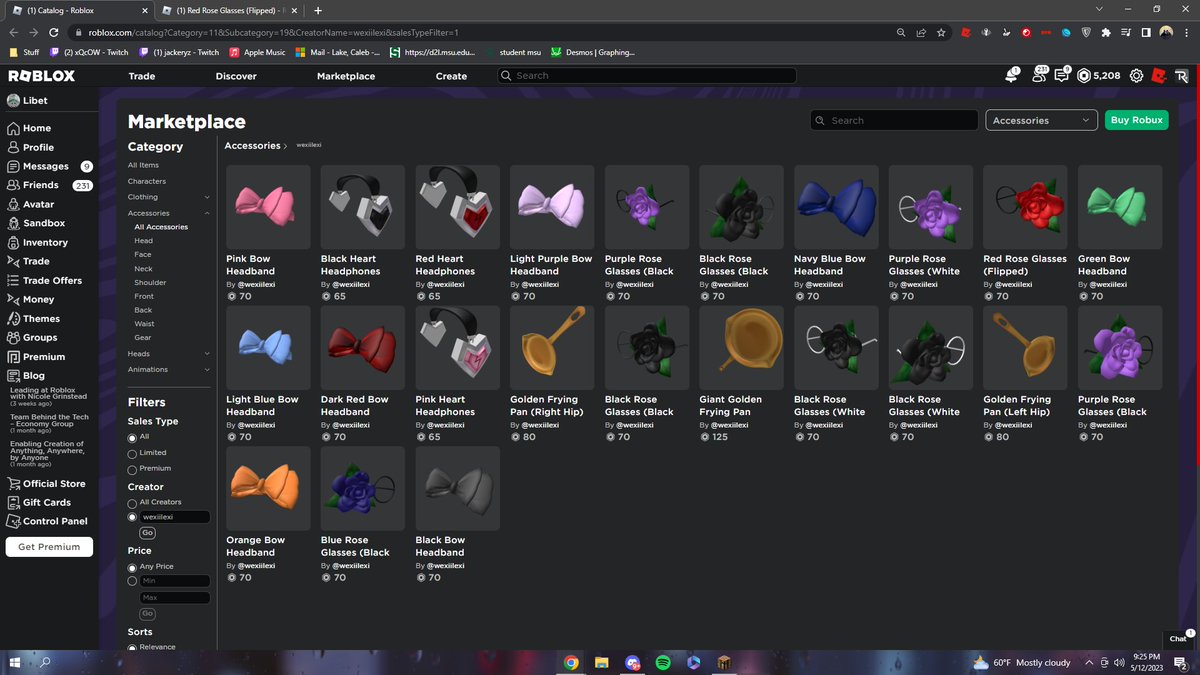Open Money in the sidebar
The image size is (1200, 675).
click(x=31, y=299)
